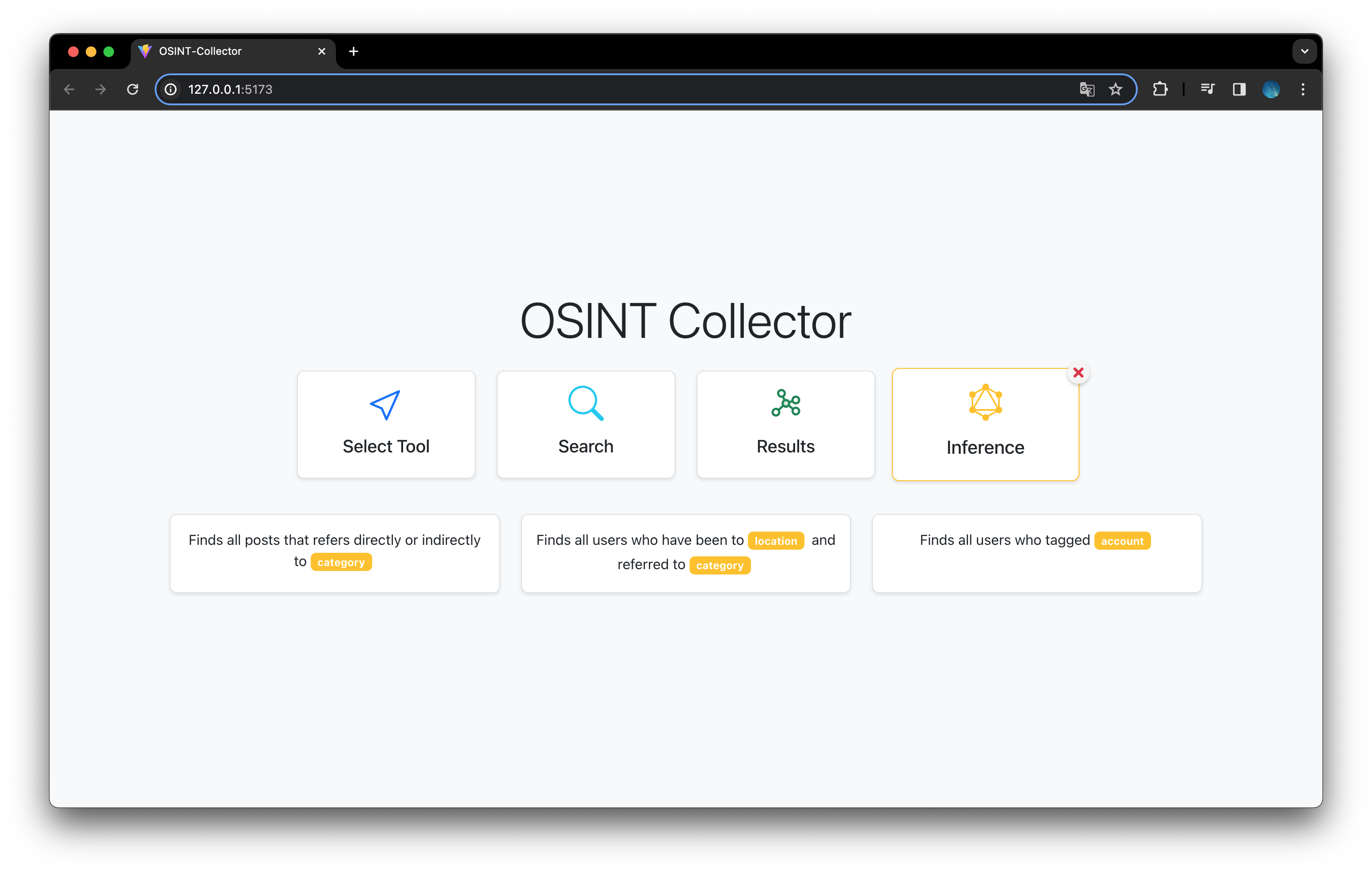The width and height of the screenshot is (1372, 873).
Task: View site information icon in address bar
Action: click(170, 89)
